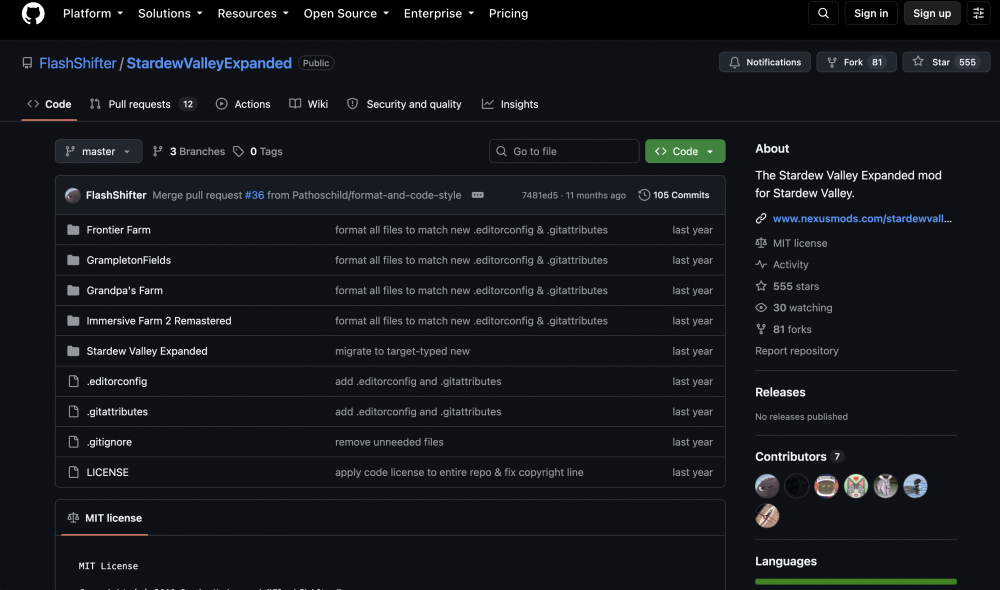
Task: Click the Report repository link
Action: pos(797,351)
